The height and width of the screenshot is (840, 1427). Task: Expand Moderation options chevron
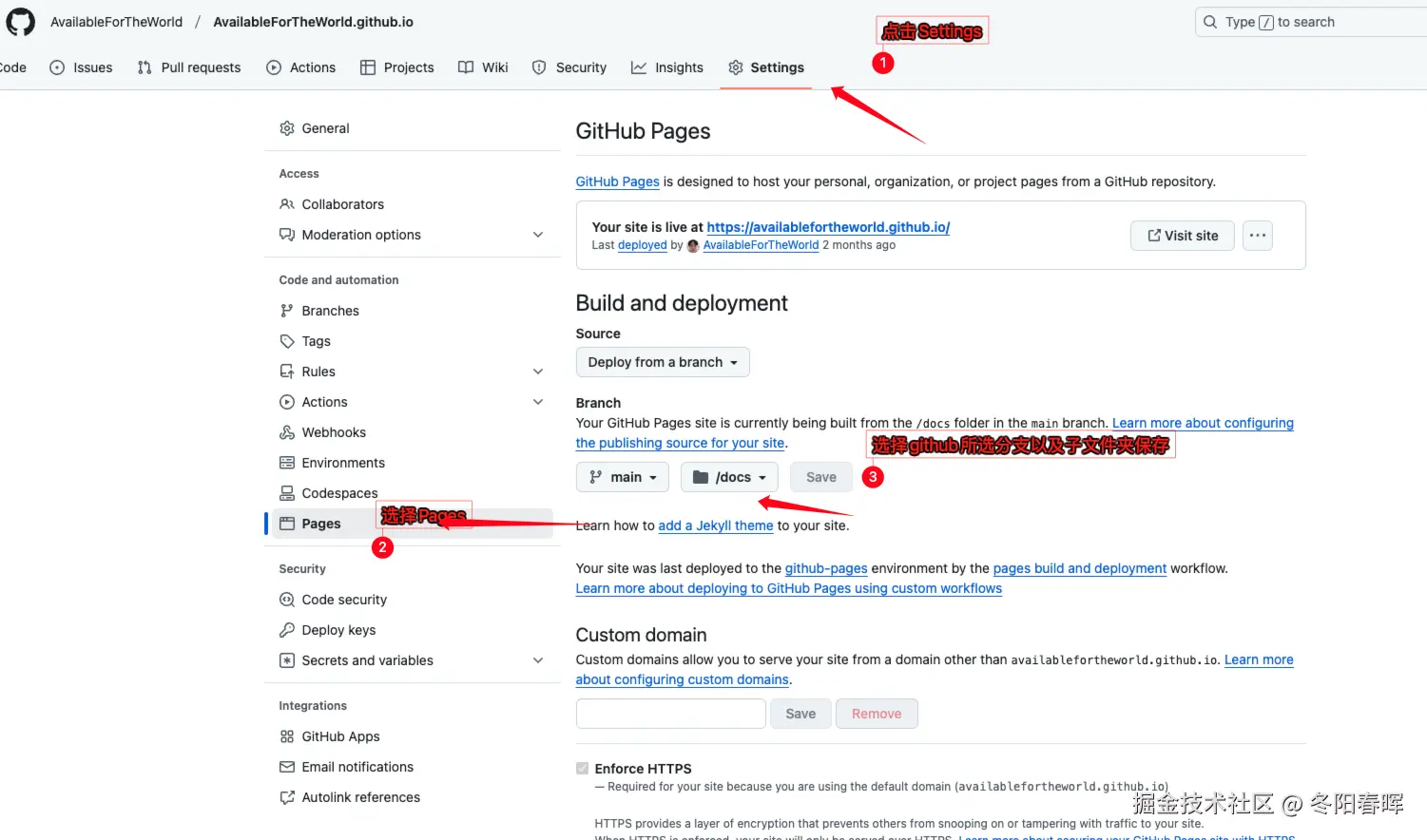click(x=538, y=235)
